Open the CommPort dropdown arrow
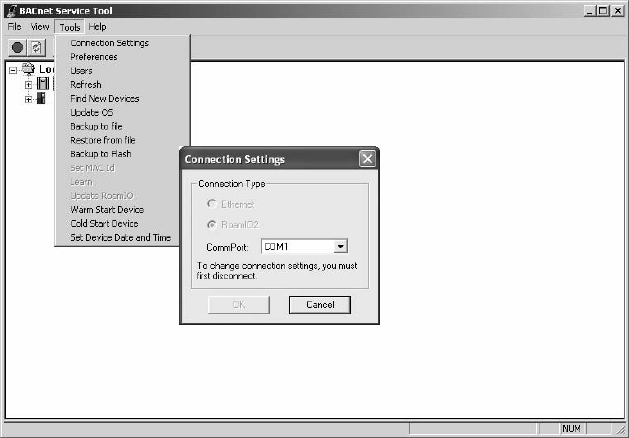The width and height of the screenshot is (629, 438). [341, 246]
